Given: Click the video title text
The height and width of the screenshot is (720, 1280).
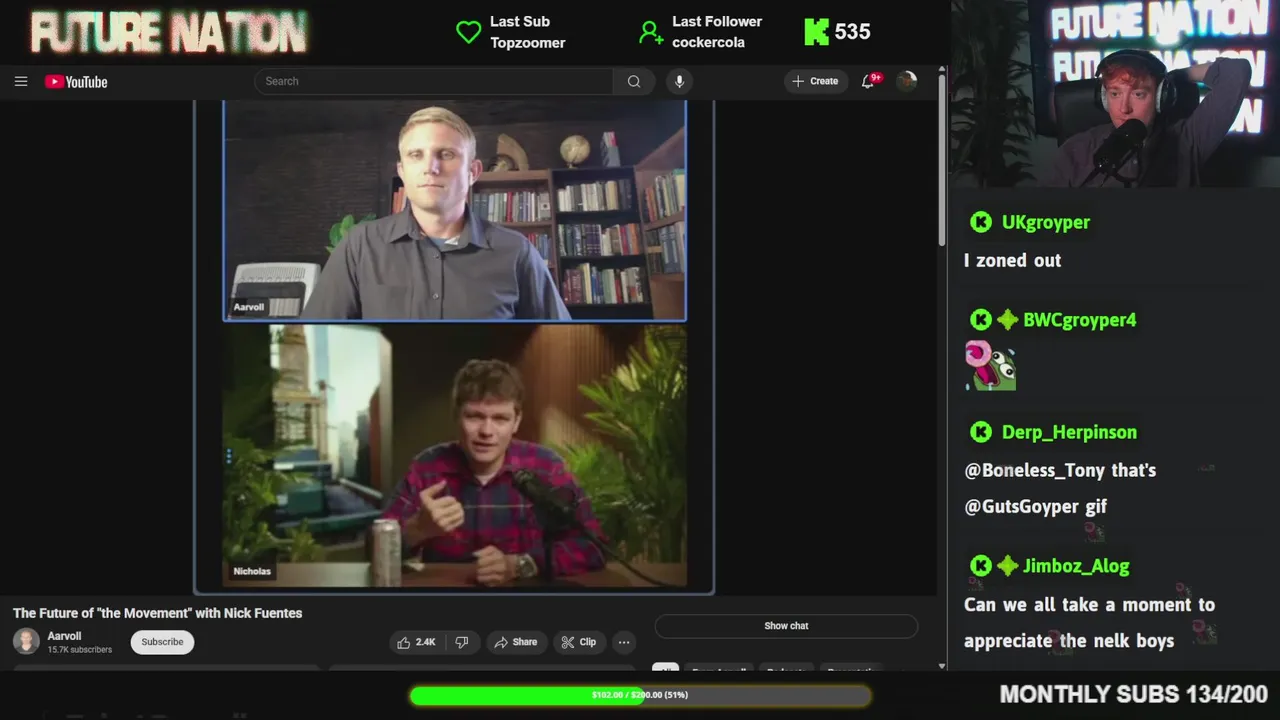Looking at the screenshot, I should 157,613.
